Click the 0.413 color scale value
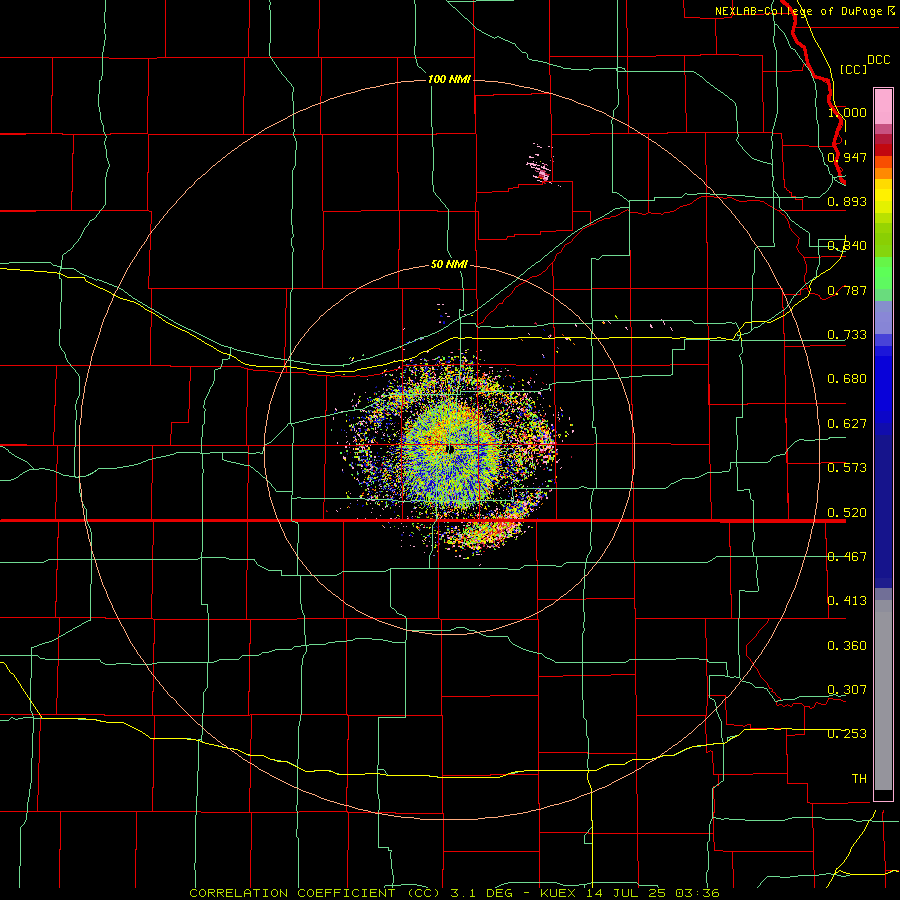 tap(847, 601)
